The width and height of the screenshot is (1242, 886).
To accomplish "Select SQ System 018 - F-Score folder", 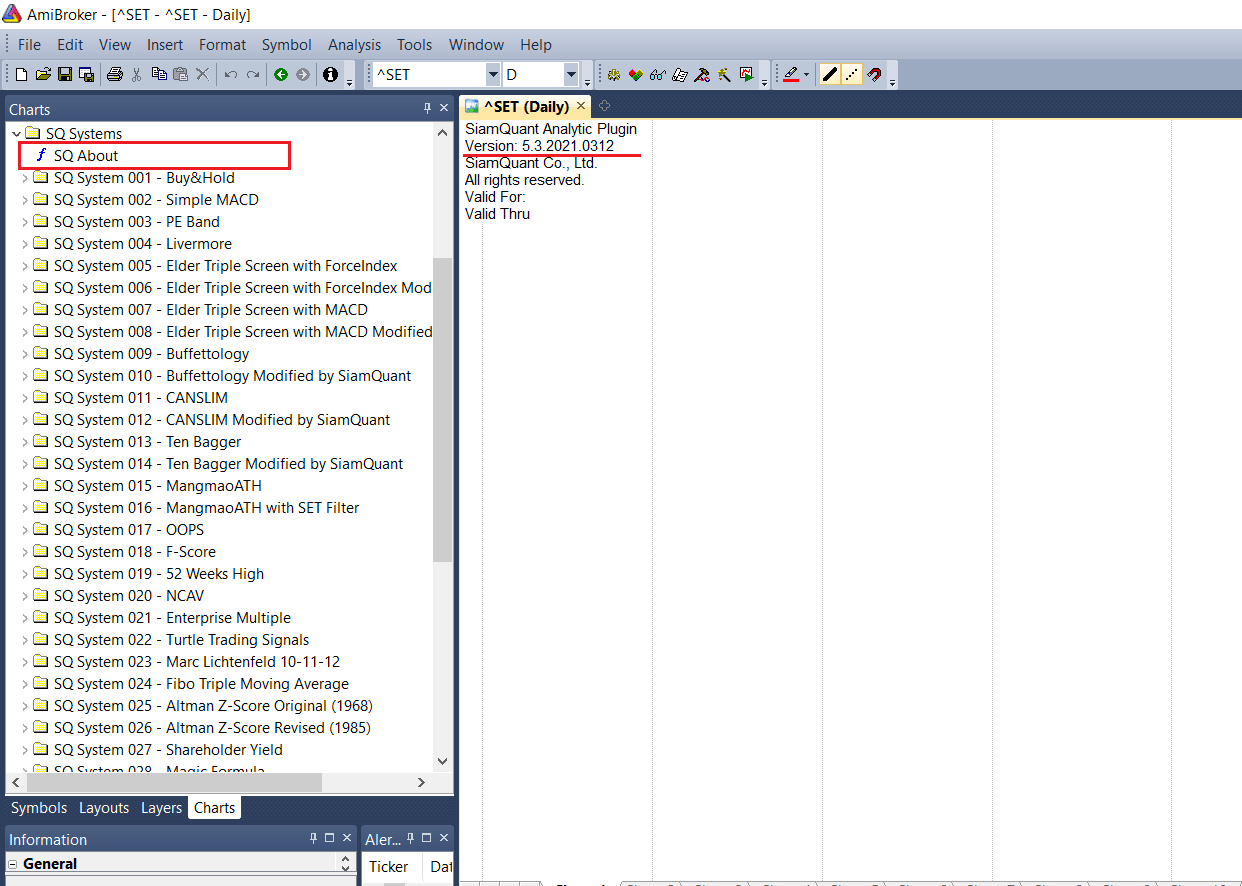I will click(x=134, y=552).
